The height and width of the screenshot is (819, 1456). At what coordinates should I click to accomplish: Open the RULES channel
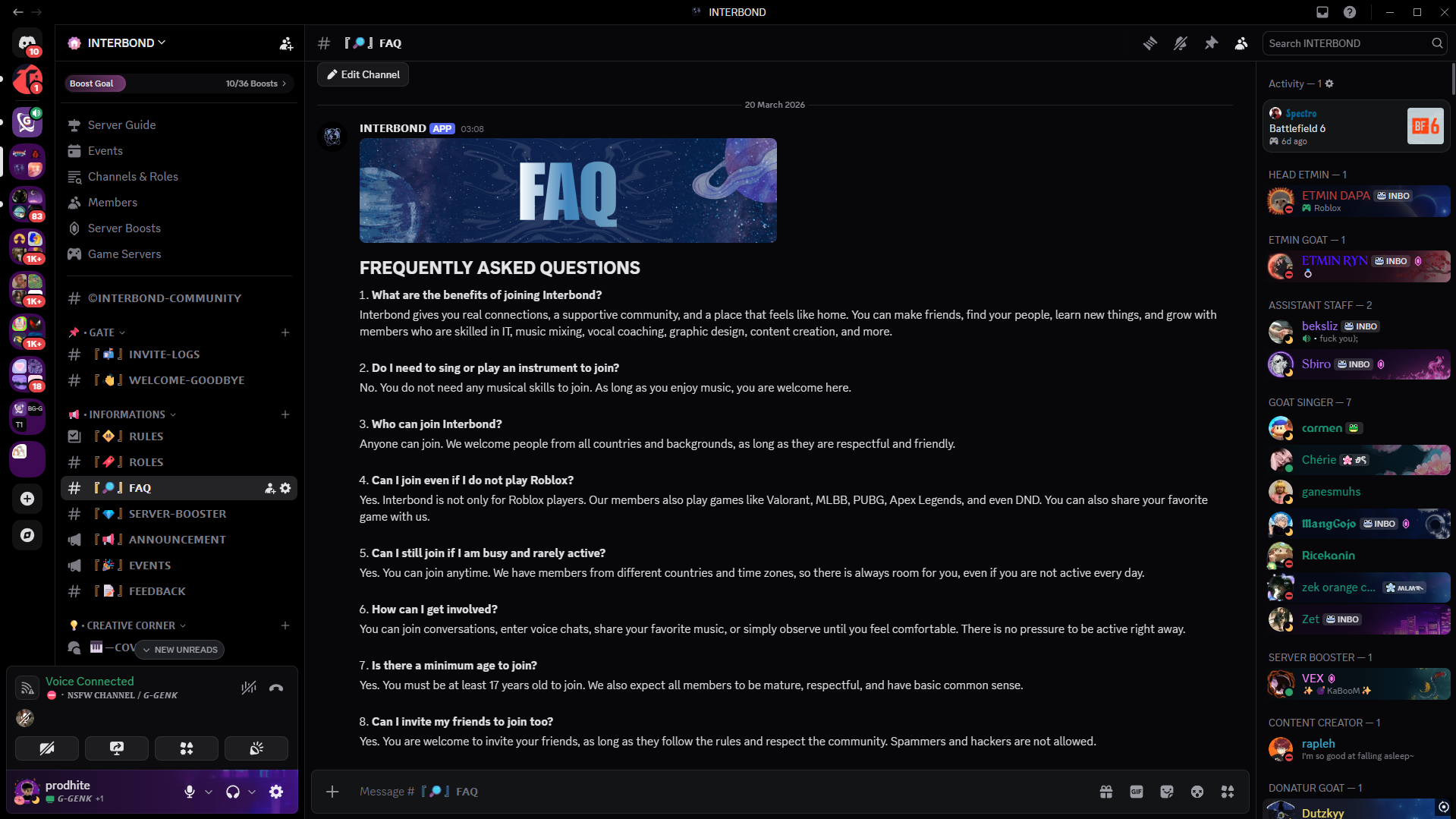pos(179,436)
